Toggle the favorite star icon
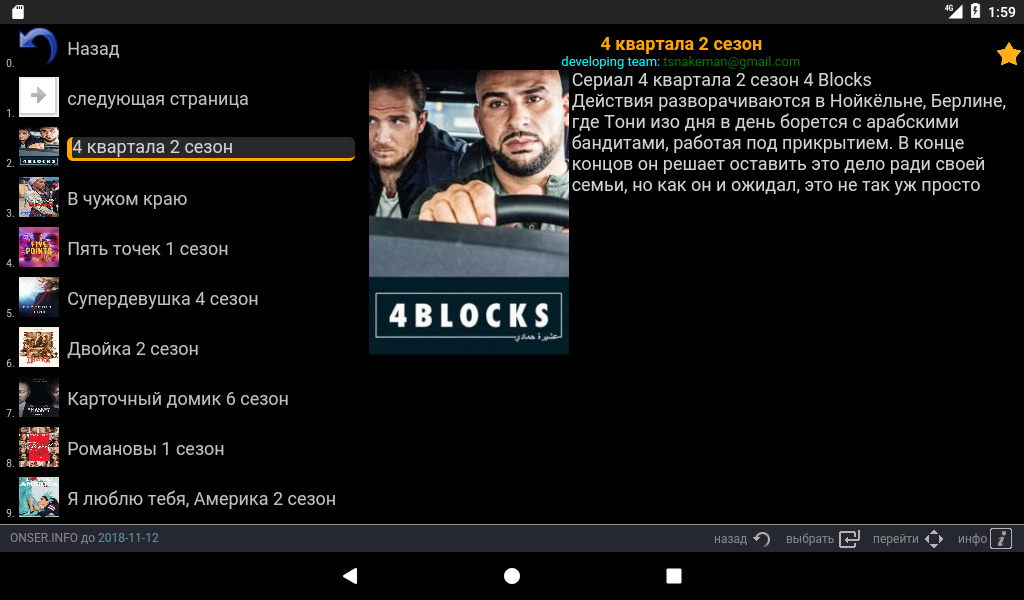This screenshot has height=600, width=1024. coord(1009,54)
